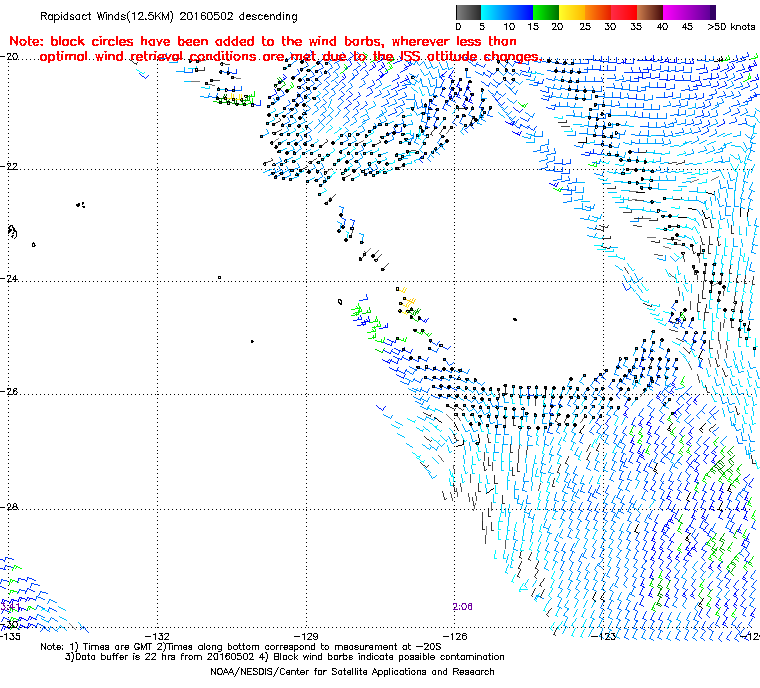Click the '-26' latitude axis label

click(9, 391)
